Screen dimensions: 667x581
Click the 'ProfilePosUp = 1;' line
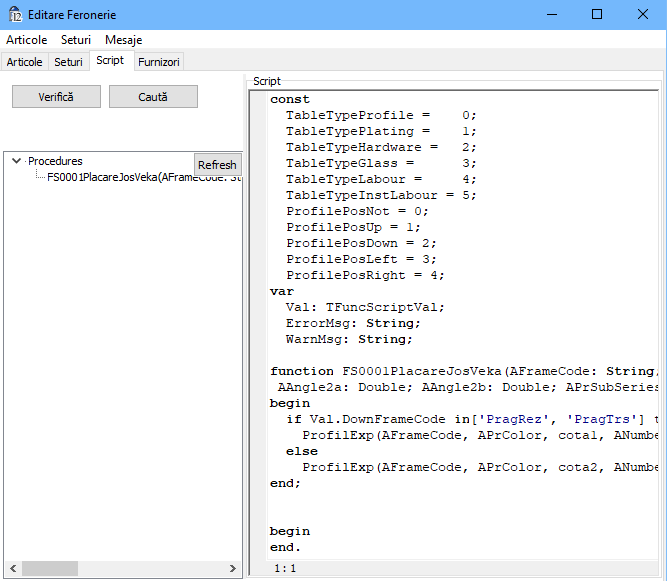[353, 227]
